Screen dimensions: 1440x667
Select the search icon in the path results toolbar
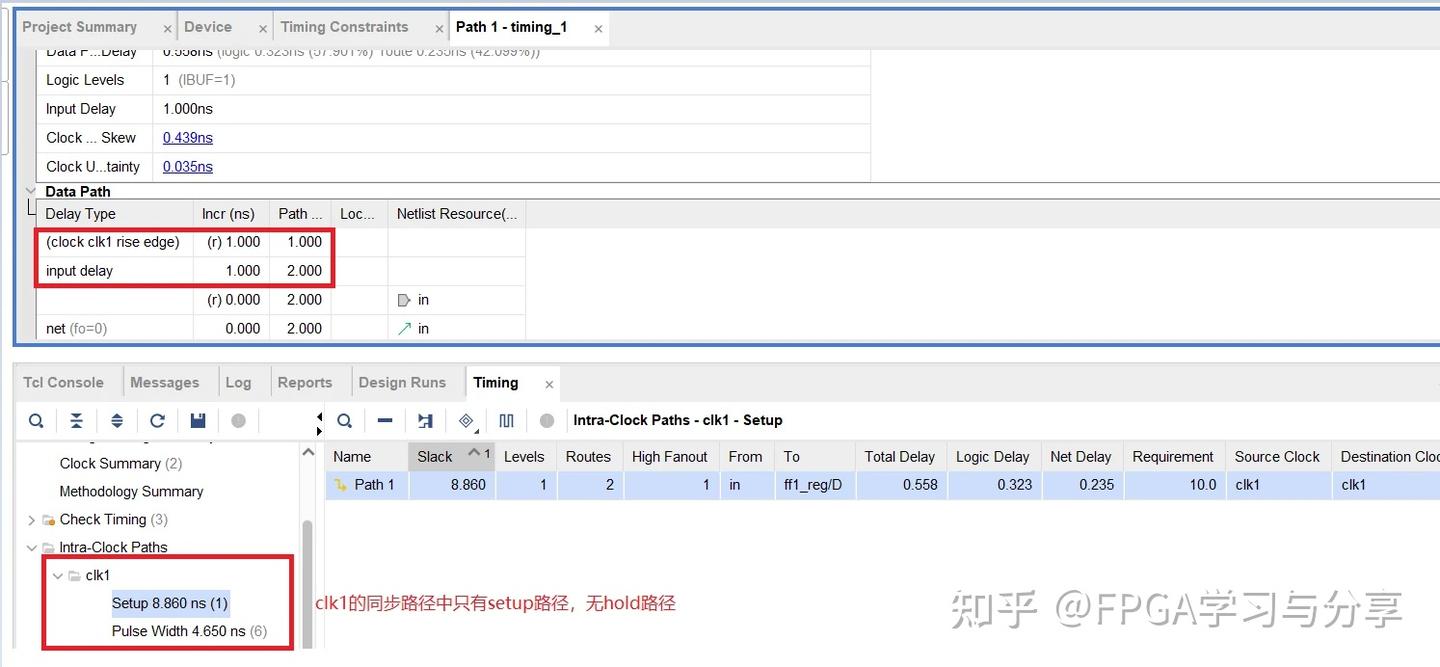click(344, 420)
